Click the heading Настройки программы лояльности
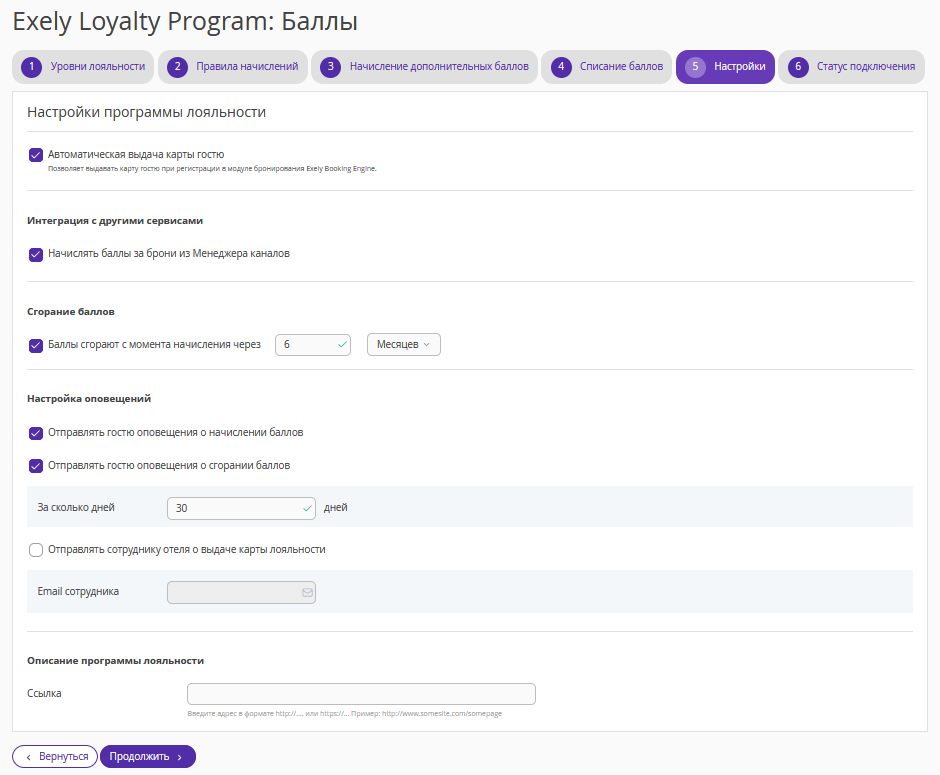Image resolution: width=940 pixels, height=775 pixels. [146, 113]
